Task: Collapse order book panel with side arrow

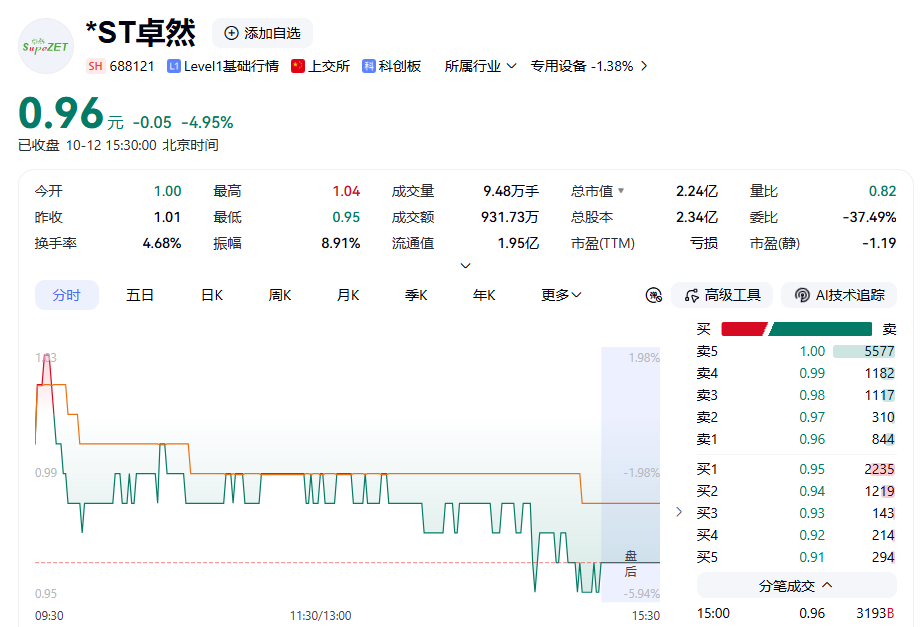Action: (679, 512)
